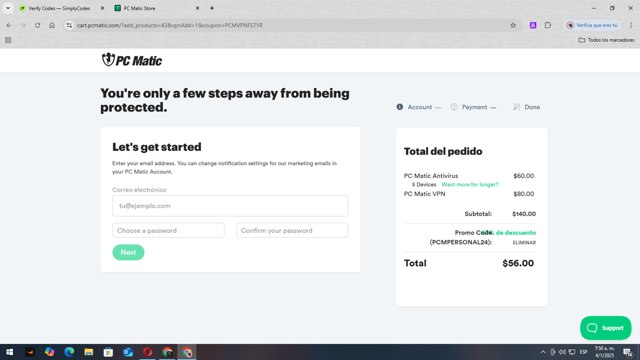Switch to the Verify Codes — SimplyCodes tab
This screenshot has height=360, width=640.
pos(59,8)
